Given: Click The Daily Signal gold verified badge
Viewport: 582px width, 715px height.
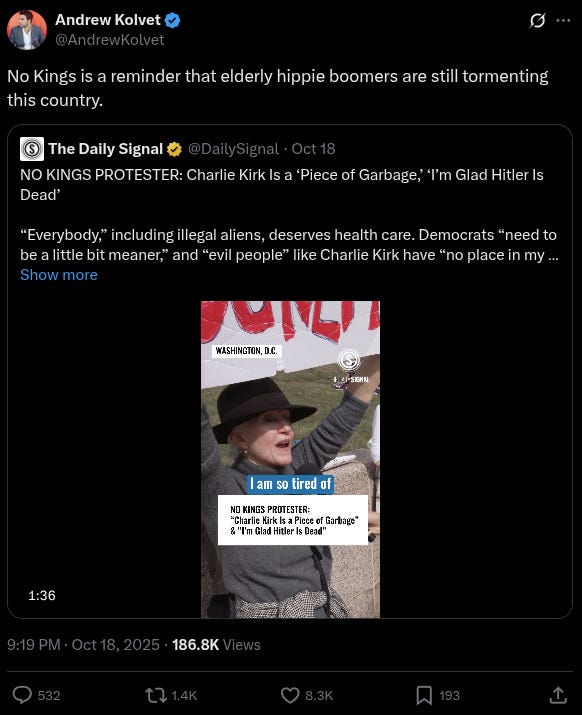Looking at the screenshot, I should pyautogui.click(x=174, y=149).
